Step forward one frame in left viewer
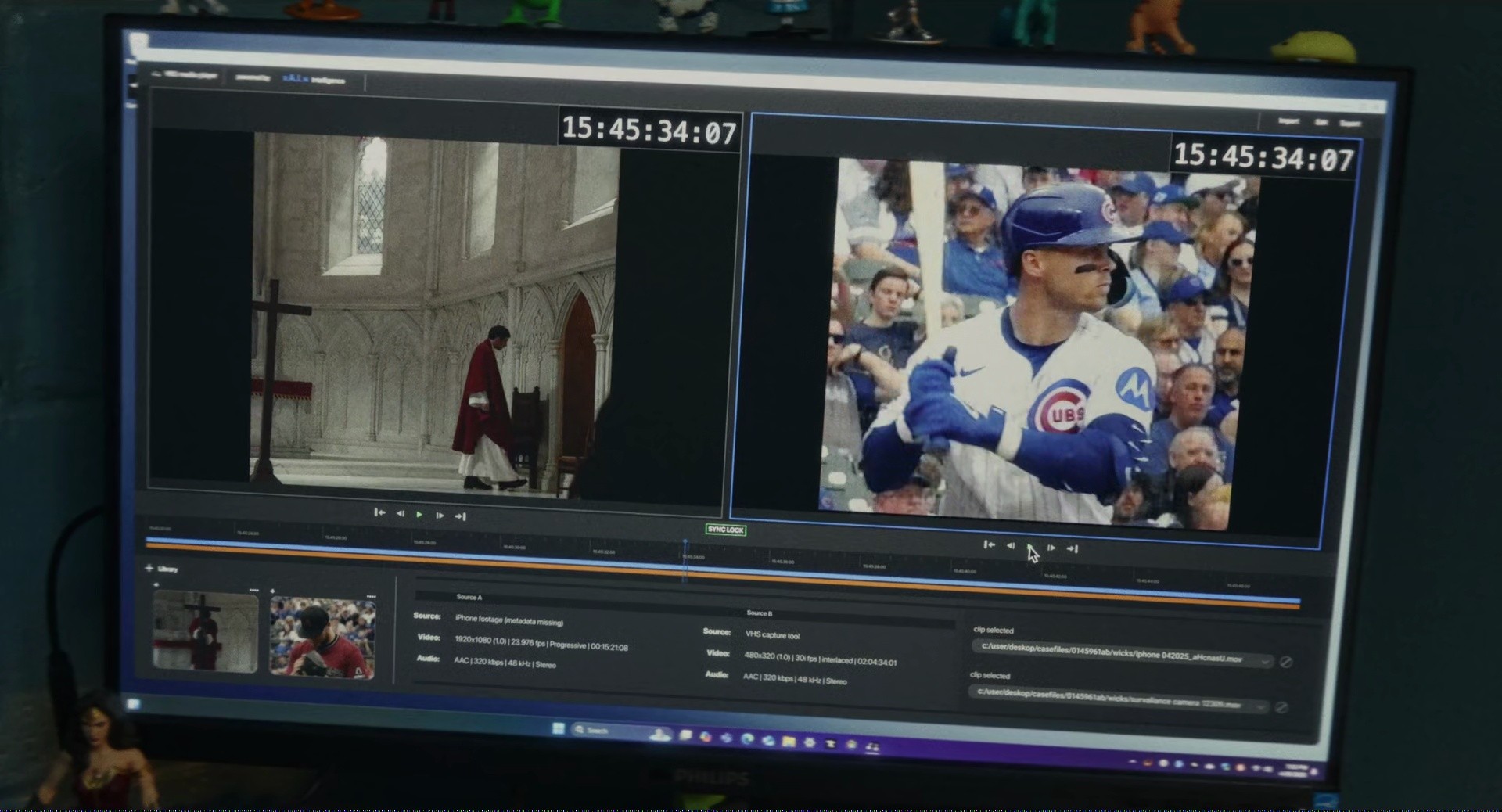 (440, 516)
